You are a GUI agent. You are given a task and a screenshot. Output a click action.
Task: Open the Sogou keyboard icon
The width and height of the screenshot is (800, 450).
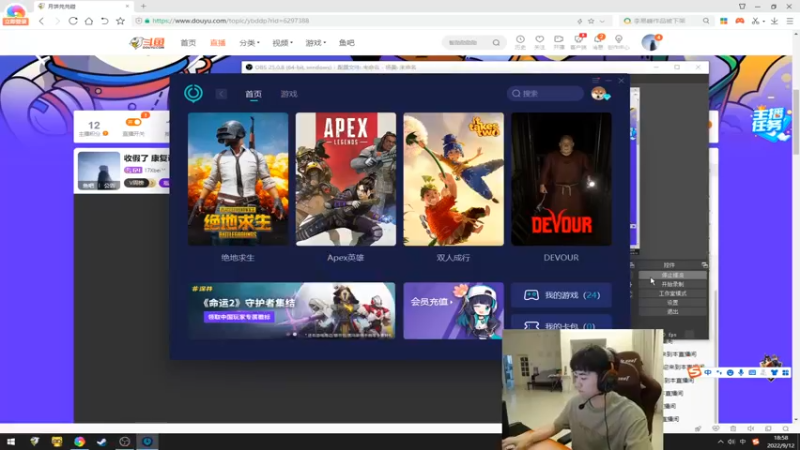coord(752,373)
